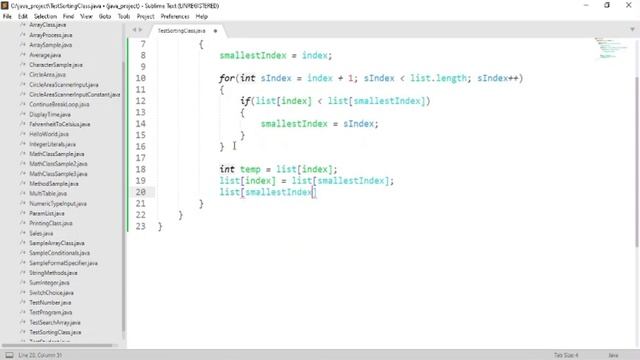Click the editor vertical scrollbar
640x360 pixels.
637,161
